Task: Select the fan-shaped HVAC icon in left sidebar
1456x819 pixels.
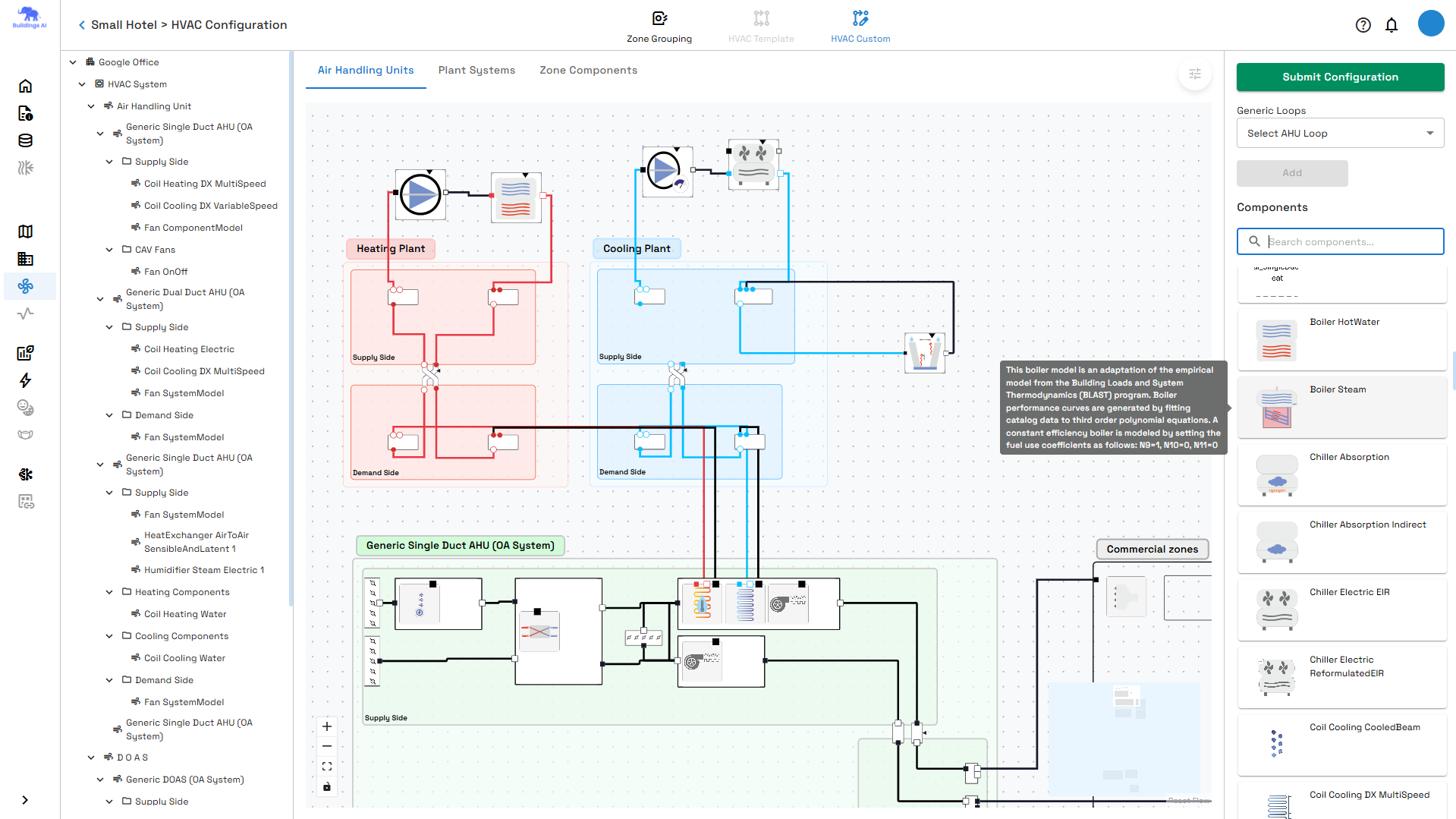Action: pos(26,286)
